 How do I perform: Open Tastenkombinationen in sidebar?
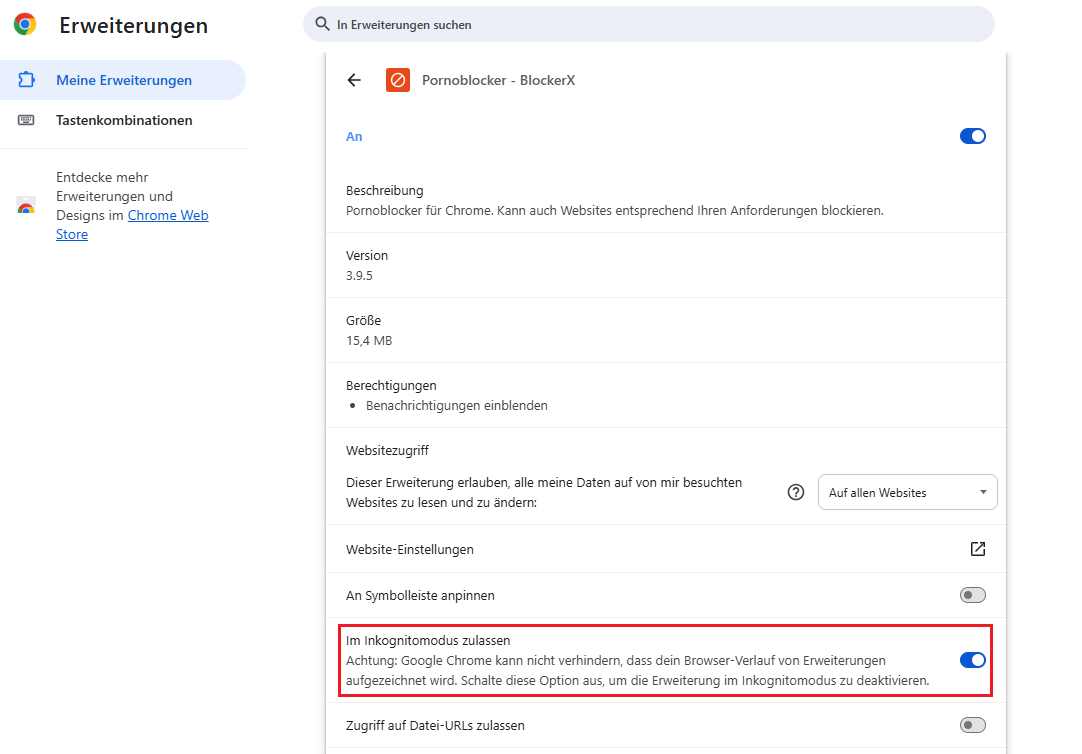coord(123,120)
